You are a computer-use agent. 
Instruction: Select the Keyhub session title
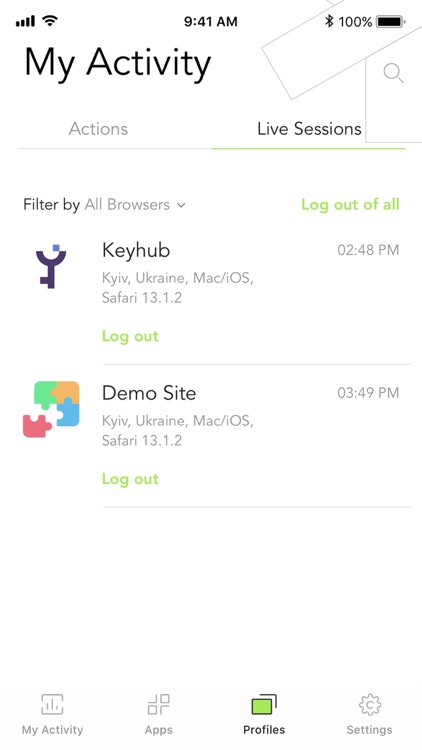(x=136, y=251)
